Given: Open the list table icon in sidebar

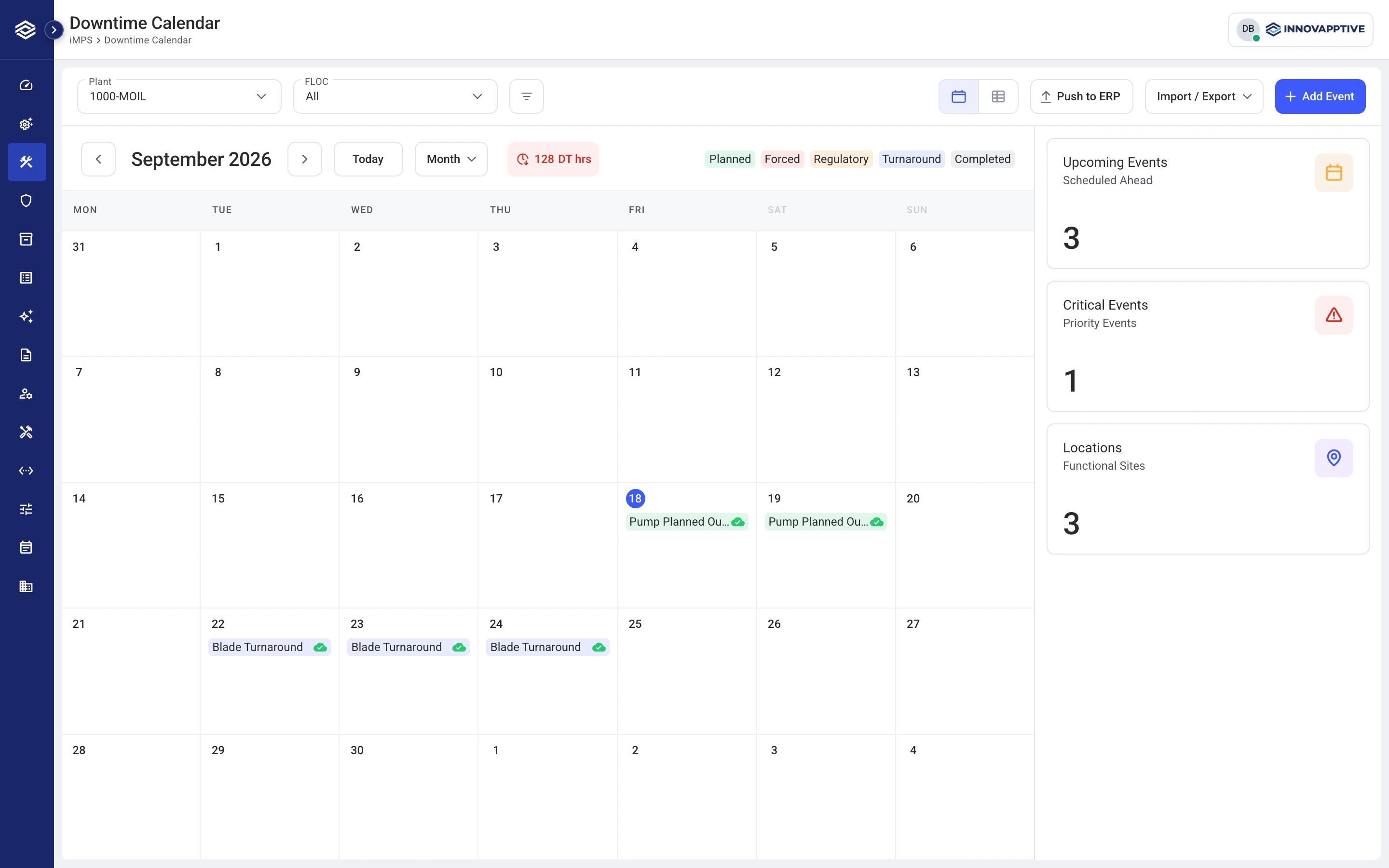Looking at the screenshot, I should coord(26,278).
